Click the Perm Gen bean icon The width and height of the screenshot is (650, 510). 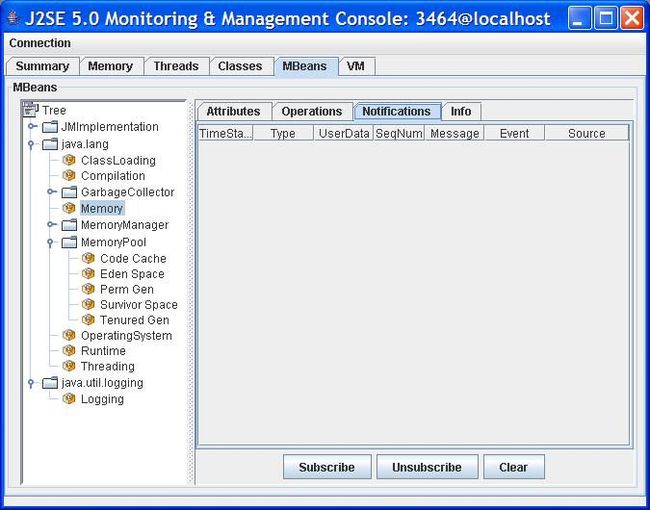(88, 289)
